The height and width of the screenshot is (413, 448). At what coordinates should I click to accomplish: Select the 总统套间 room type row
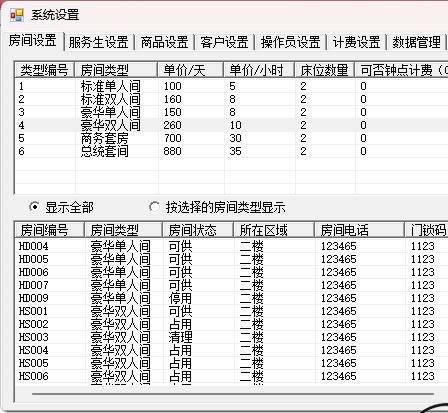click(x=231, y=151)
